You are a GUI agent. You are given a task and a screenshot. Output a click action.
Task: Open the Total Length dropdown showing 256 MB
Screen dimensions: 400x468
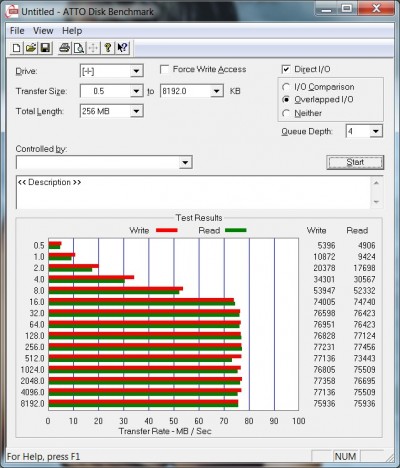coord(136,111)
